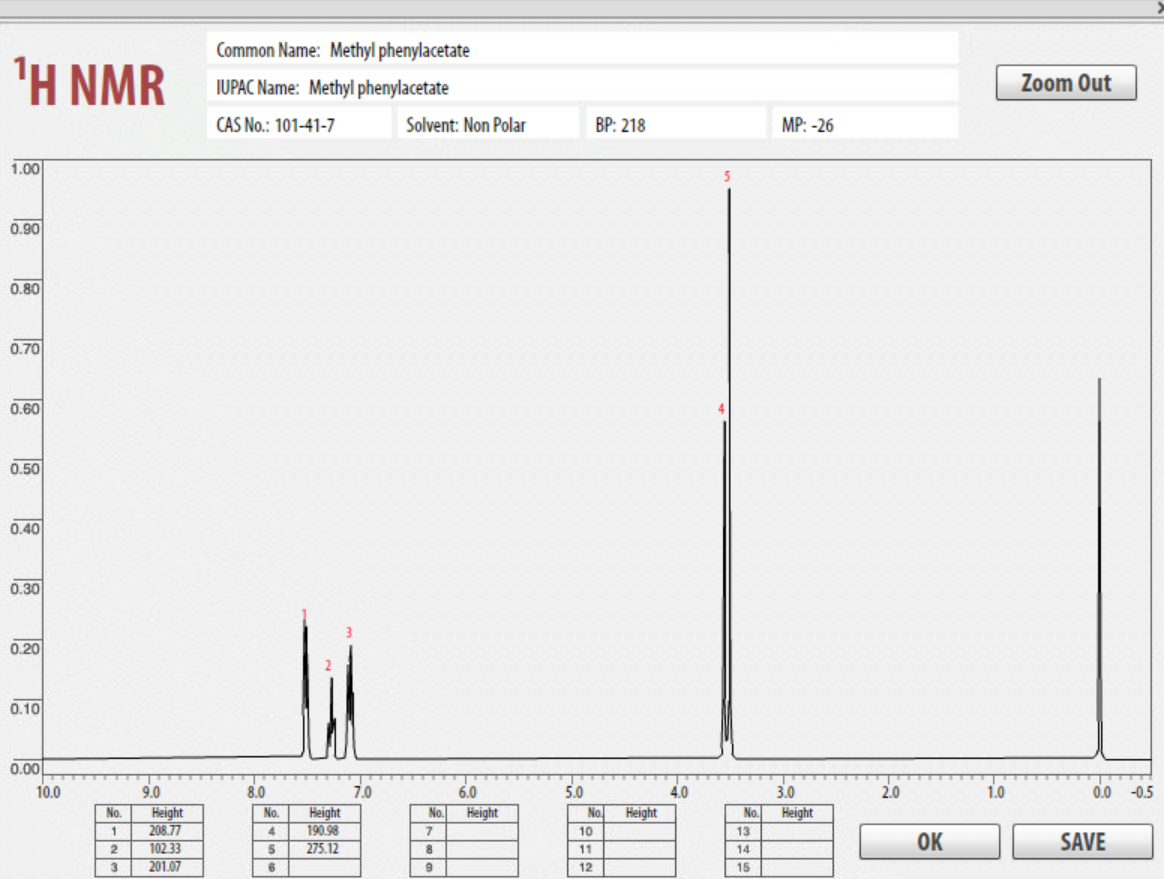Image resolution: width=1164 pixels, height=879 pixels.
Task: Click the Solvent field labeled Non Polar
Action: (490, 123)
